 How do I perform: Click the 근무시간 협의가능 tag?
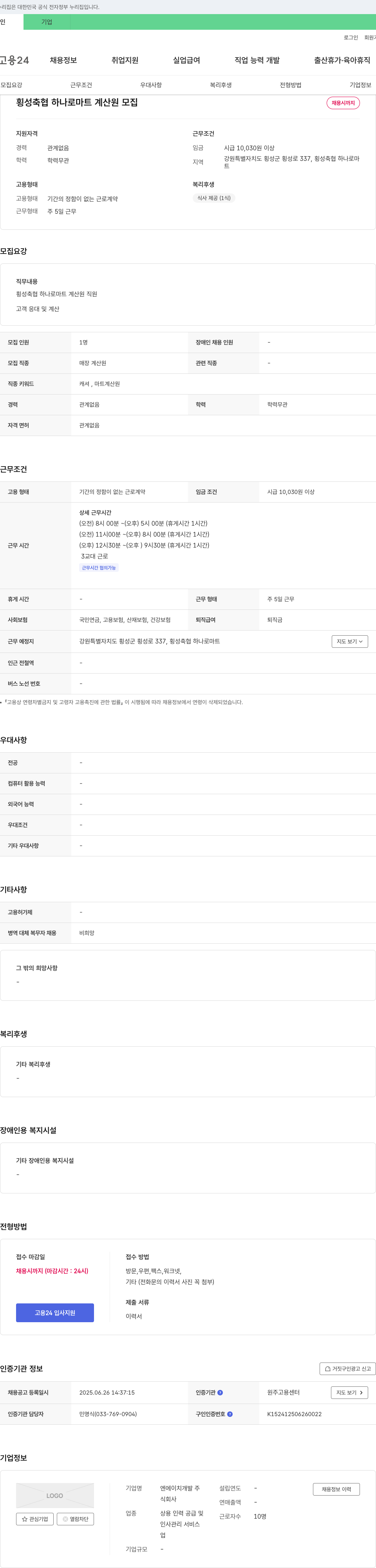[x=99, y=567]
